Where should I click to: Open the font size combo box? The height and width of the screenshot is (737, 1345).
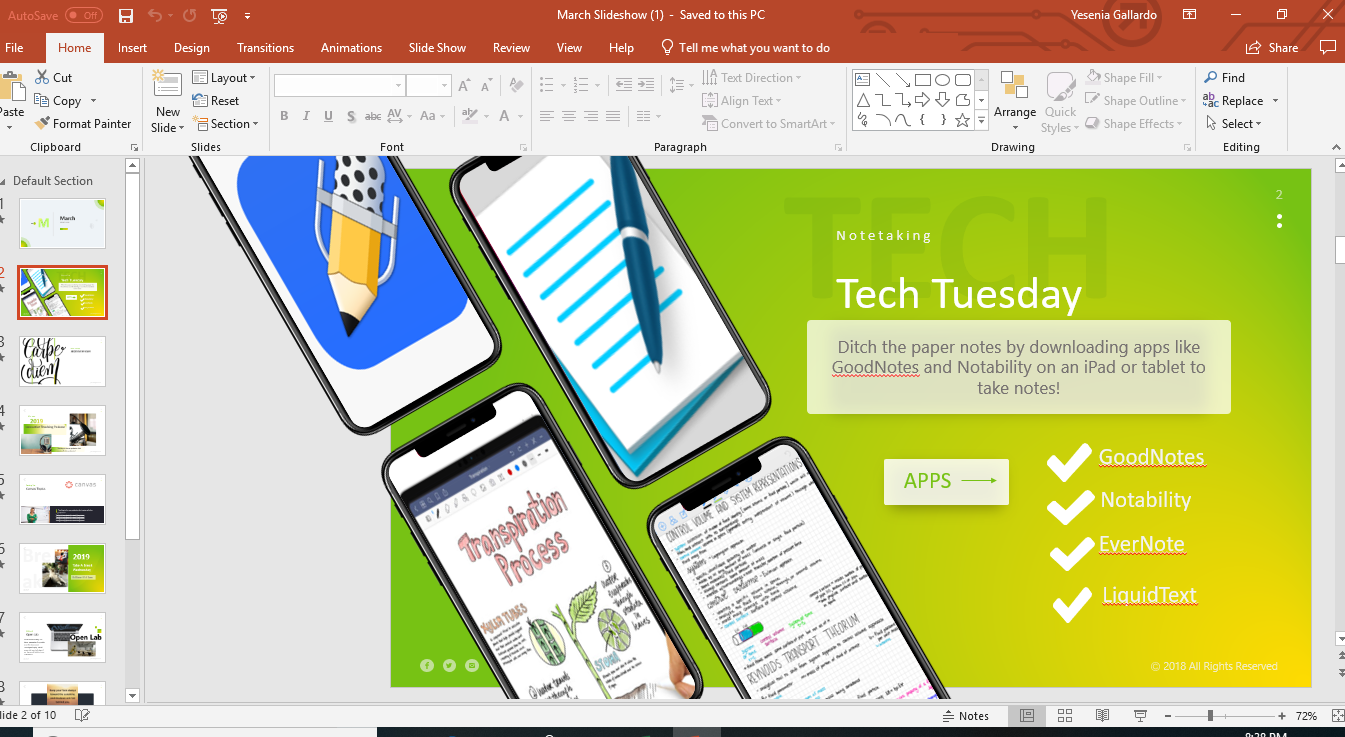(x=429, y=86)
